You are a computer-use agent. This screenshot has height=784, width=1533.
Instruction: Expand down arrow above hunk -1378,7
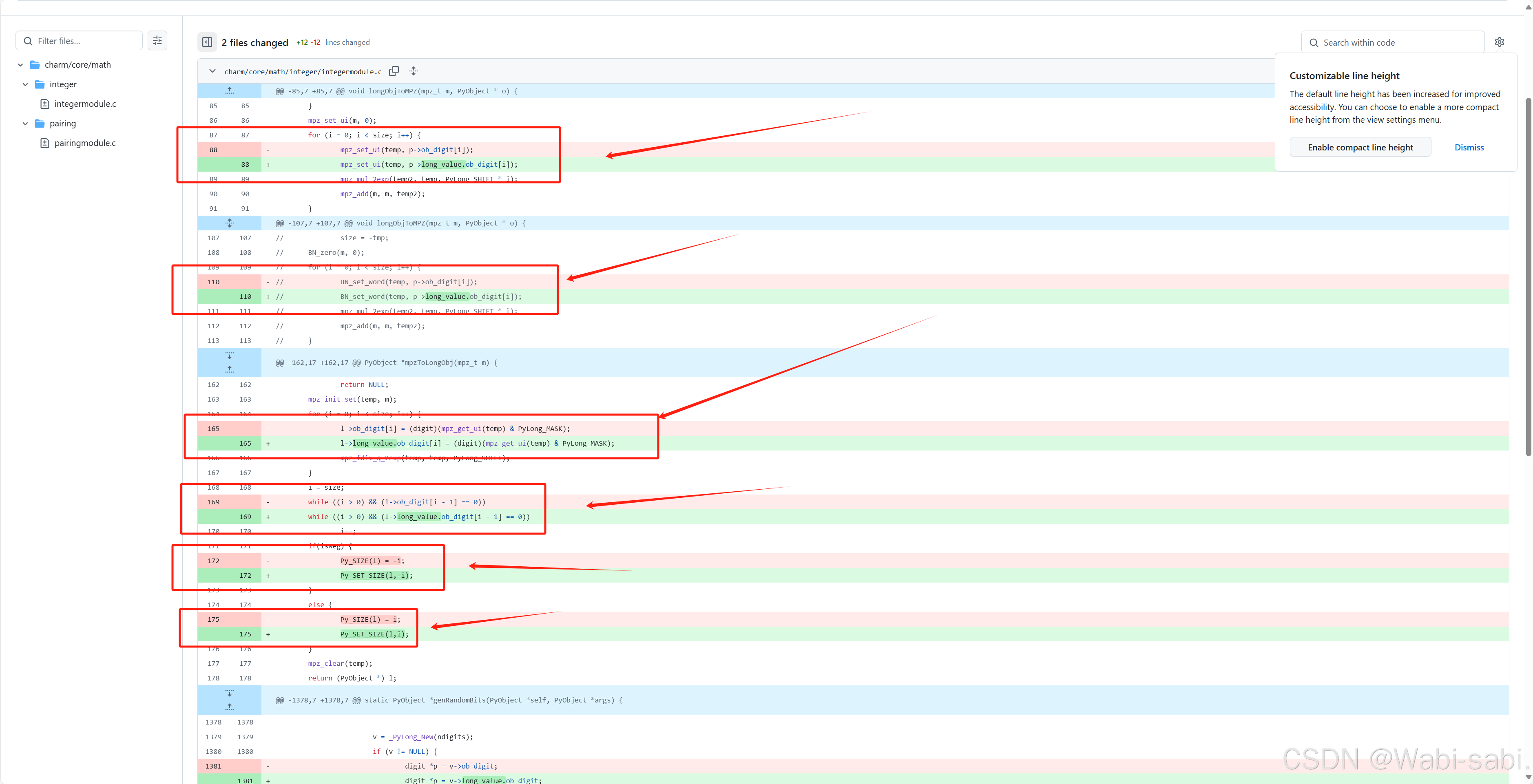point(230,693)
